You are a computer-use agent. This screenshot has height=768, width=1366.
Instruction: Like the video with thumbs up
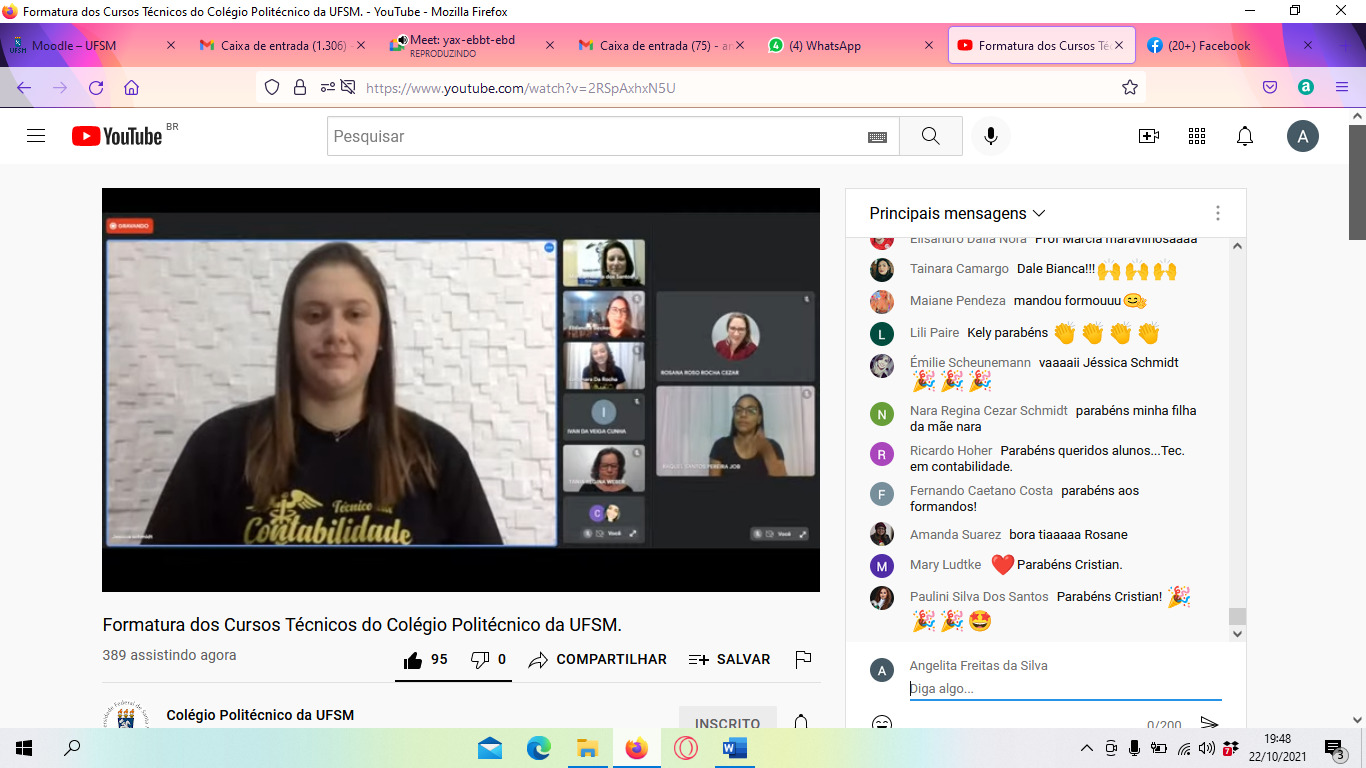pos(413,660)
